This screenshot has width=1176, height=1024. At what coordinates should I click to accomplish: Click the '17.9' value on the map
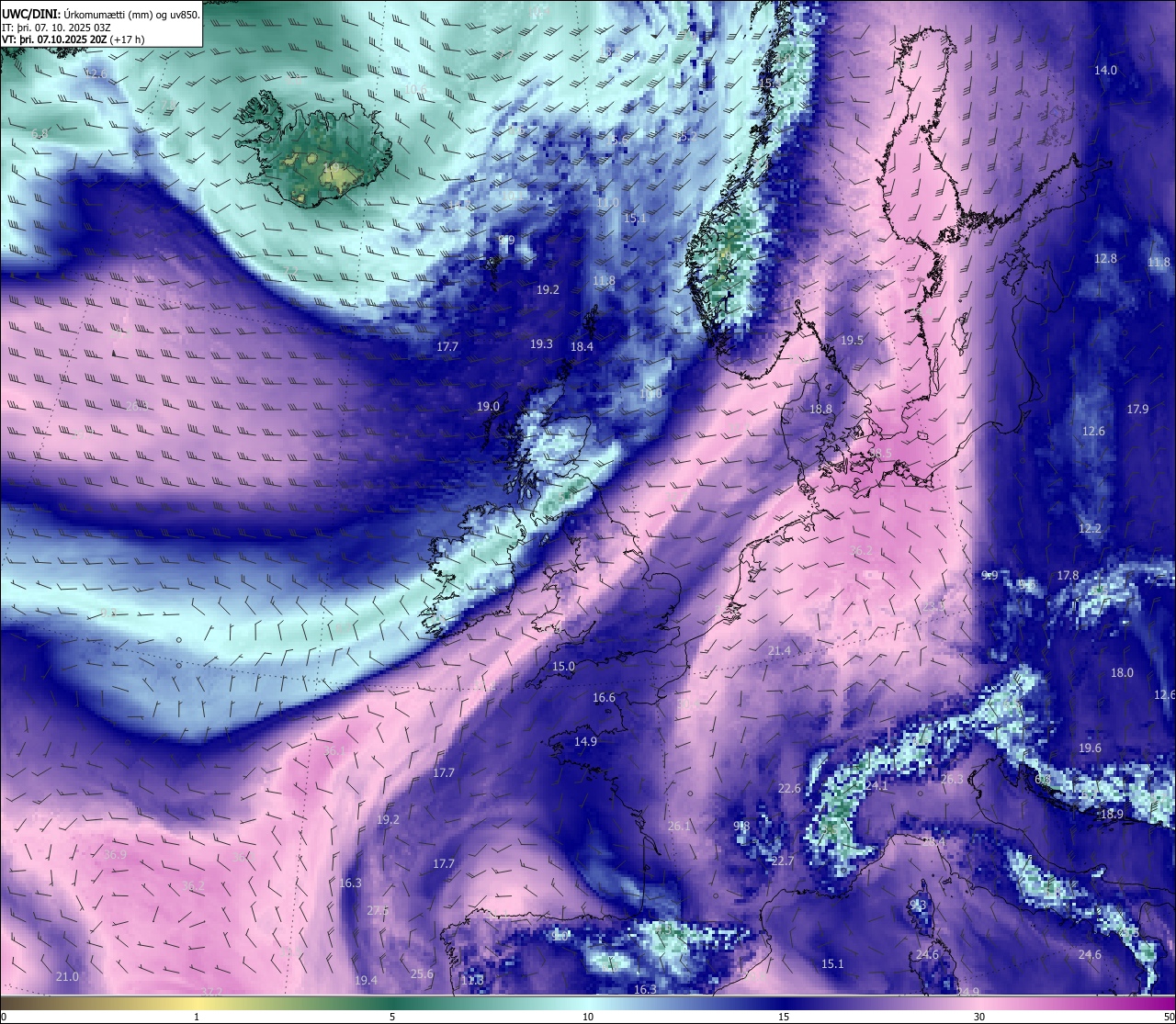click(1137, 410)
